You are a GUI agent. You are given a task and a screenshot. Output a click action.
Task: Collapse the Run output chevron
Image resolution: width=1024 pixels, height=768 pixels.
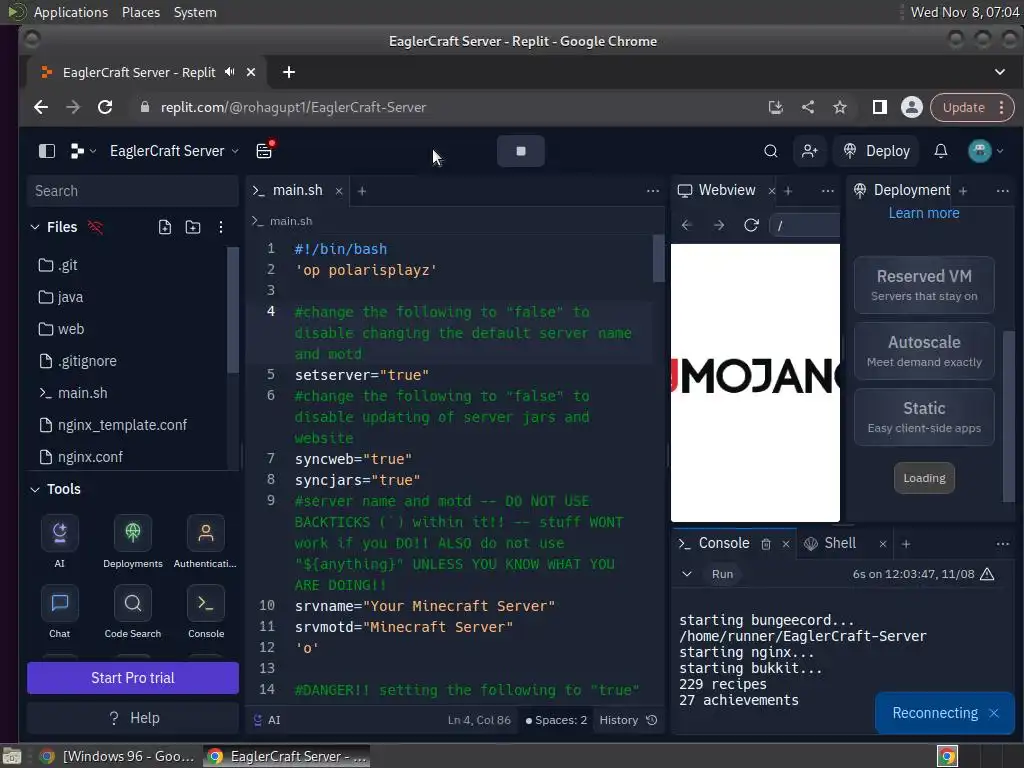pos(686,574)
